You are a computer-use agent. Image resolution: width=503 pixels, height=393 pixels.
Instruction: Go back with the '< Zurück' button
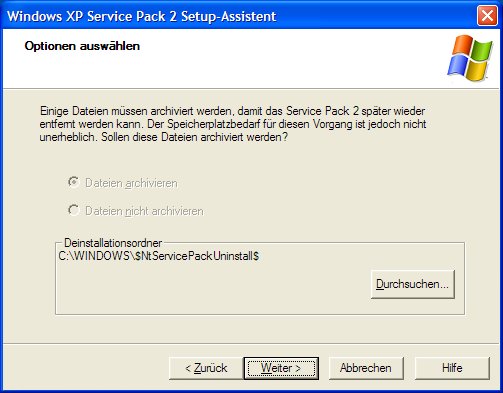206,368
